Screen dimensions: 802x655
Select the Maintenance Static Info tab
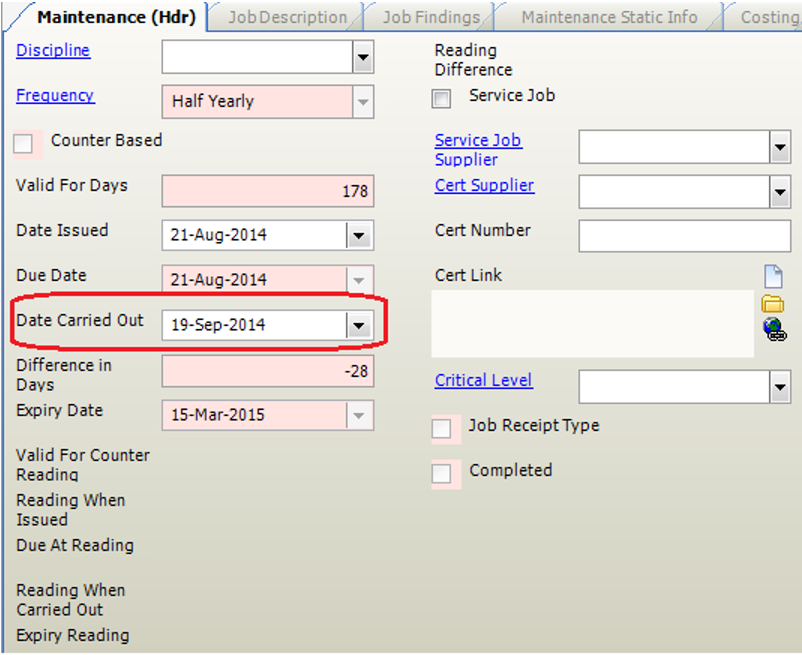pyautogui.click(x=609, y=17)
